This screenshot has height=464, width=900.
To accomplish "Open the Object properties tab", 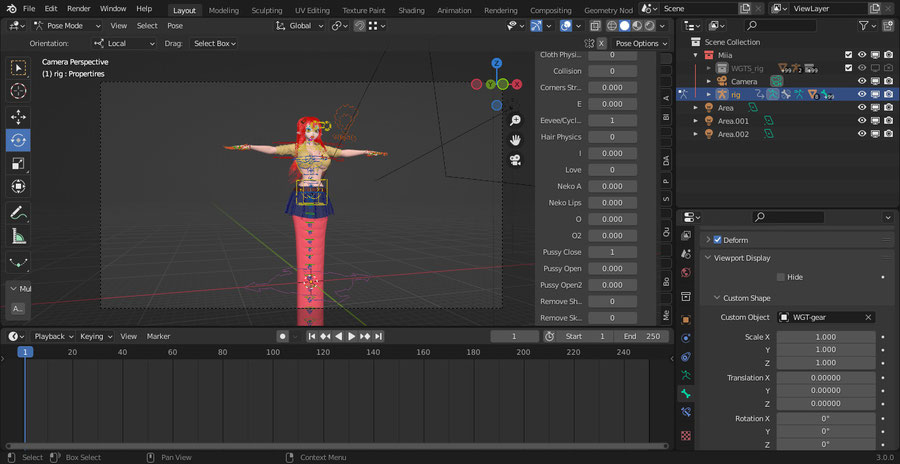I will [686, 319].
